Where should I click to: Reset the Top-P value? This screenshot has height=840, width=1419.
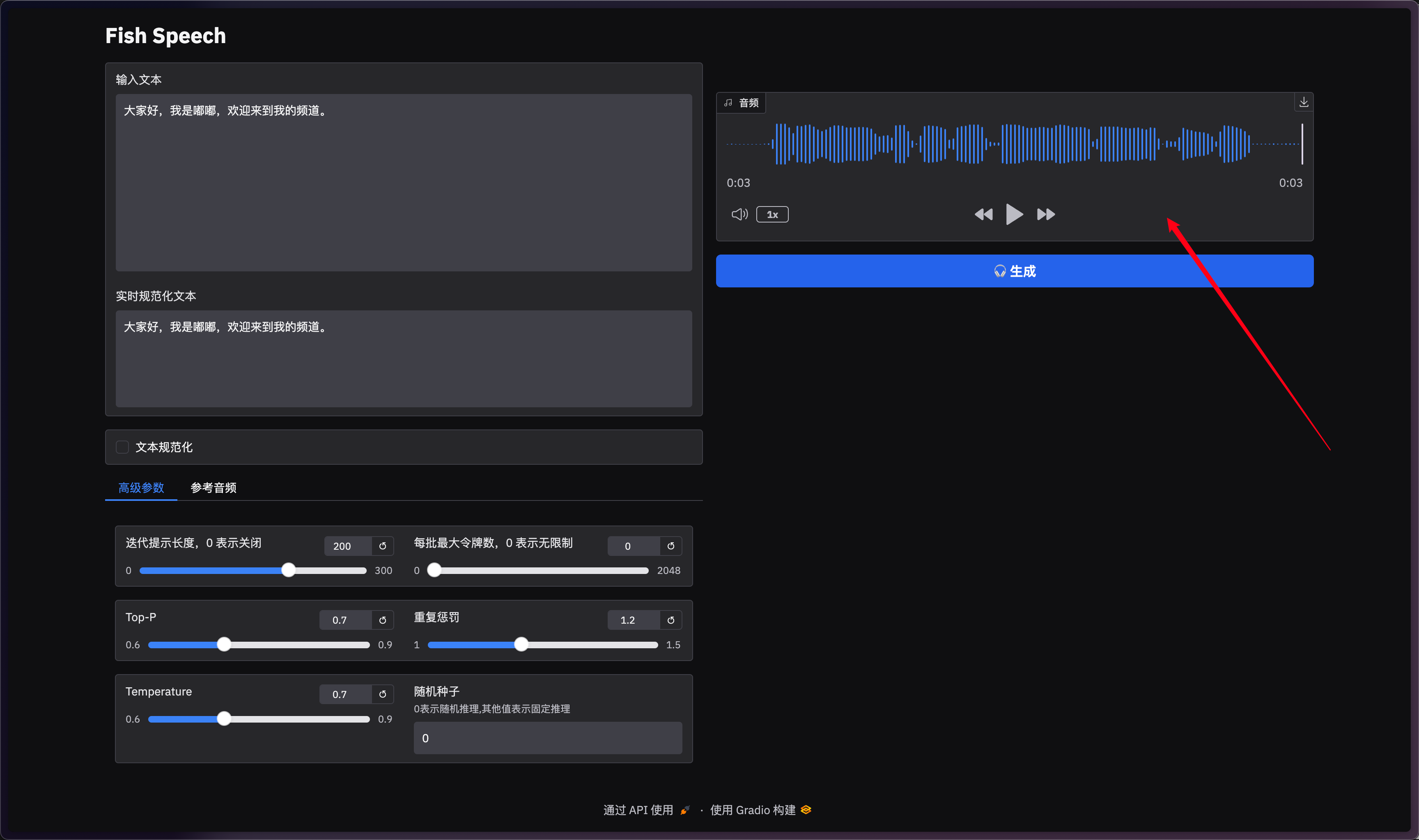click(383, 620)
